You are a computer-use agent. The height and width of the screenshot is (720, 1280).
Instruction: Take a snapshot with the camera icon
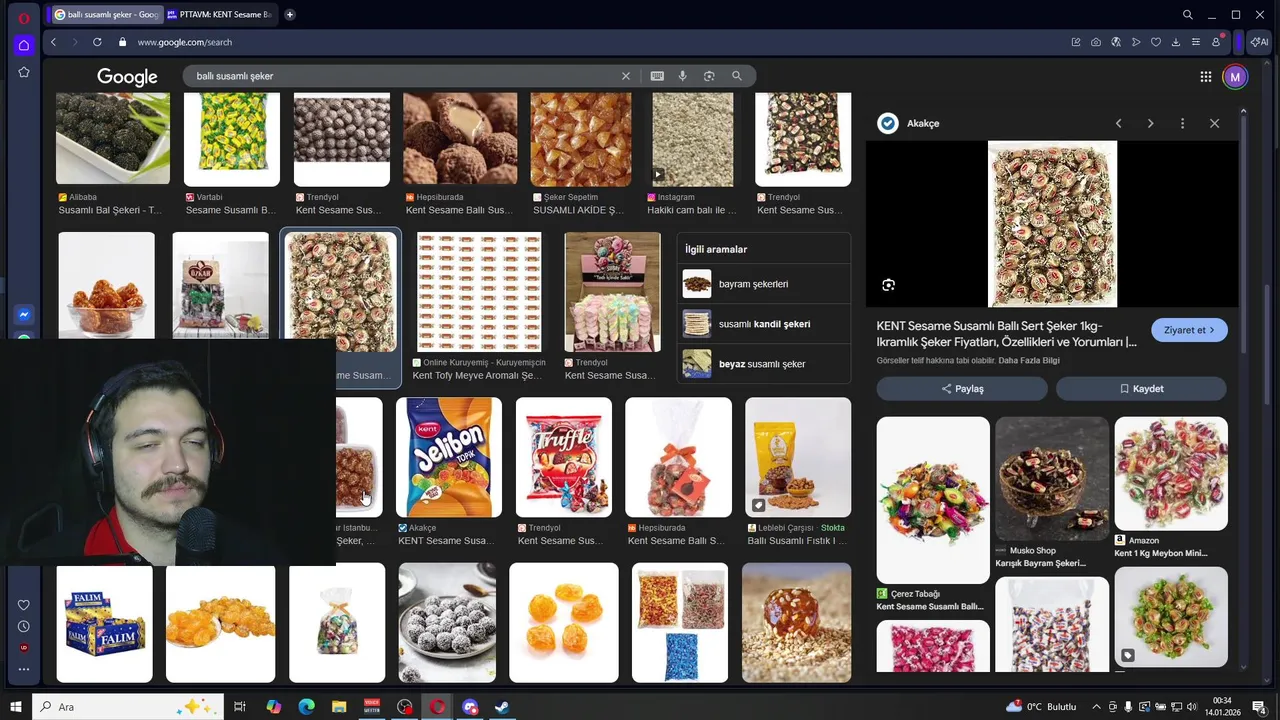pyautogui.click(x=1096, y=42)
